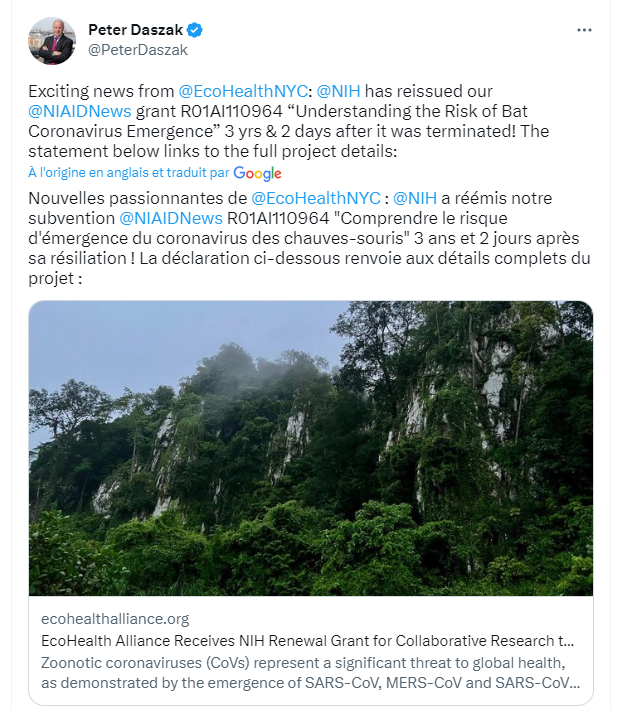Open the forested cliff preview image
Viewport: 636px width, 710px height.
(310, 448)
